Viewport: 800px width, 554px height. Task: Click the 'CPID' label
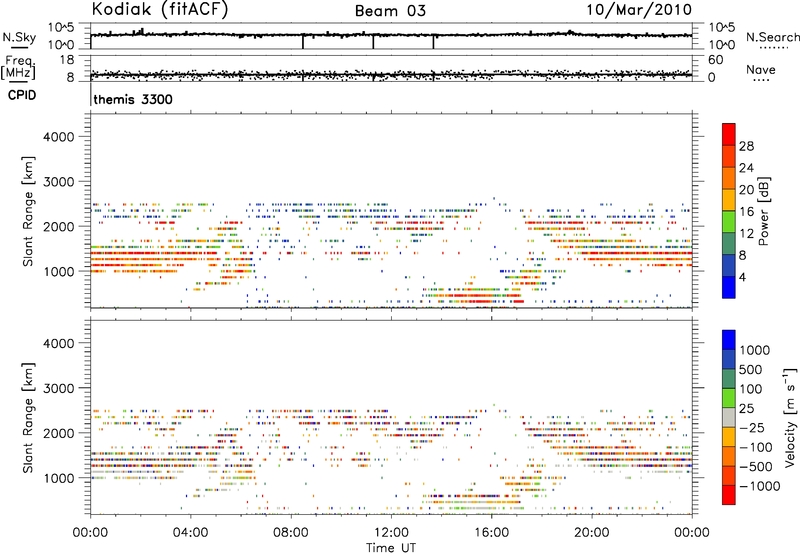(21, 95)
